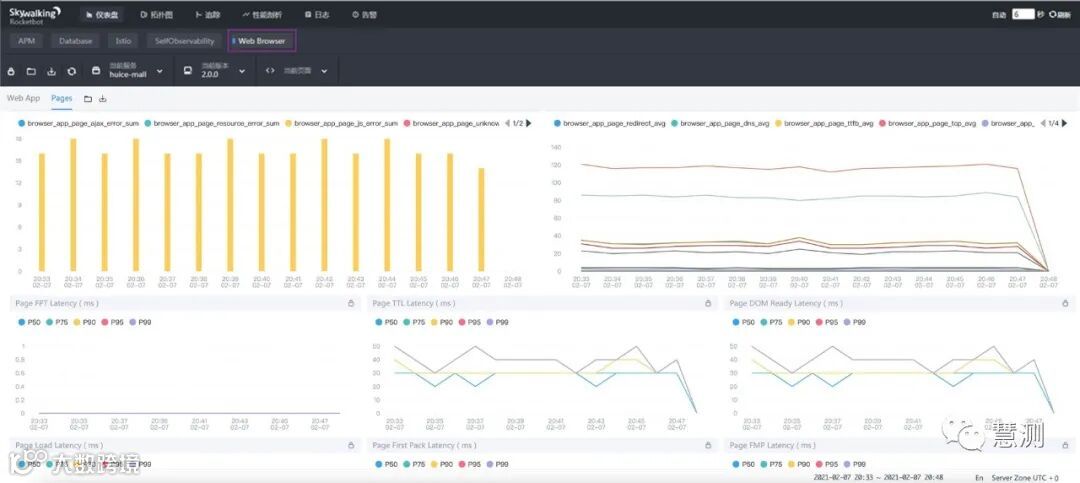This screenshot has width=1080, height=483.
Task: Click the toolbar download export icon
Action: click(x=51, y=71)
